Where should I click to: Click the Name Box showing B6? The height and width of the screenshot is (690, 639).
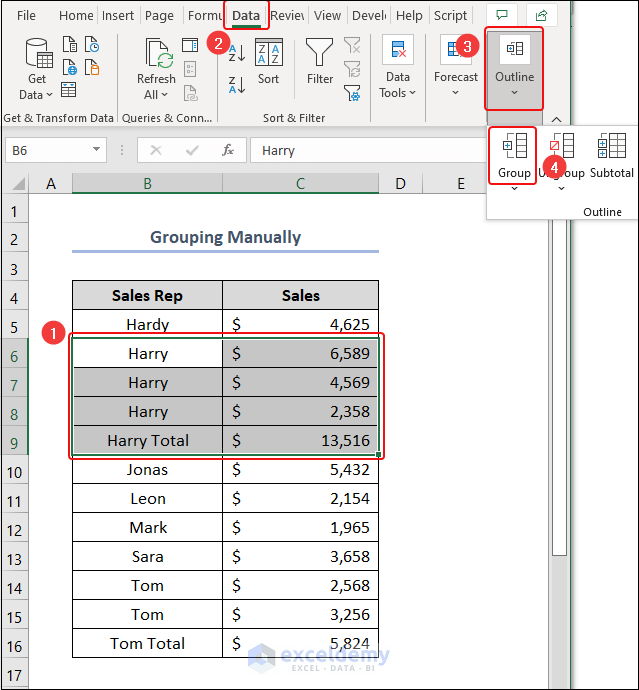pos(48,150)
